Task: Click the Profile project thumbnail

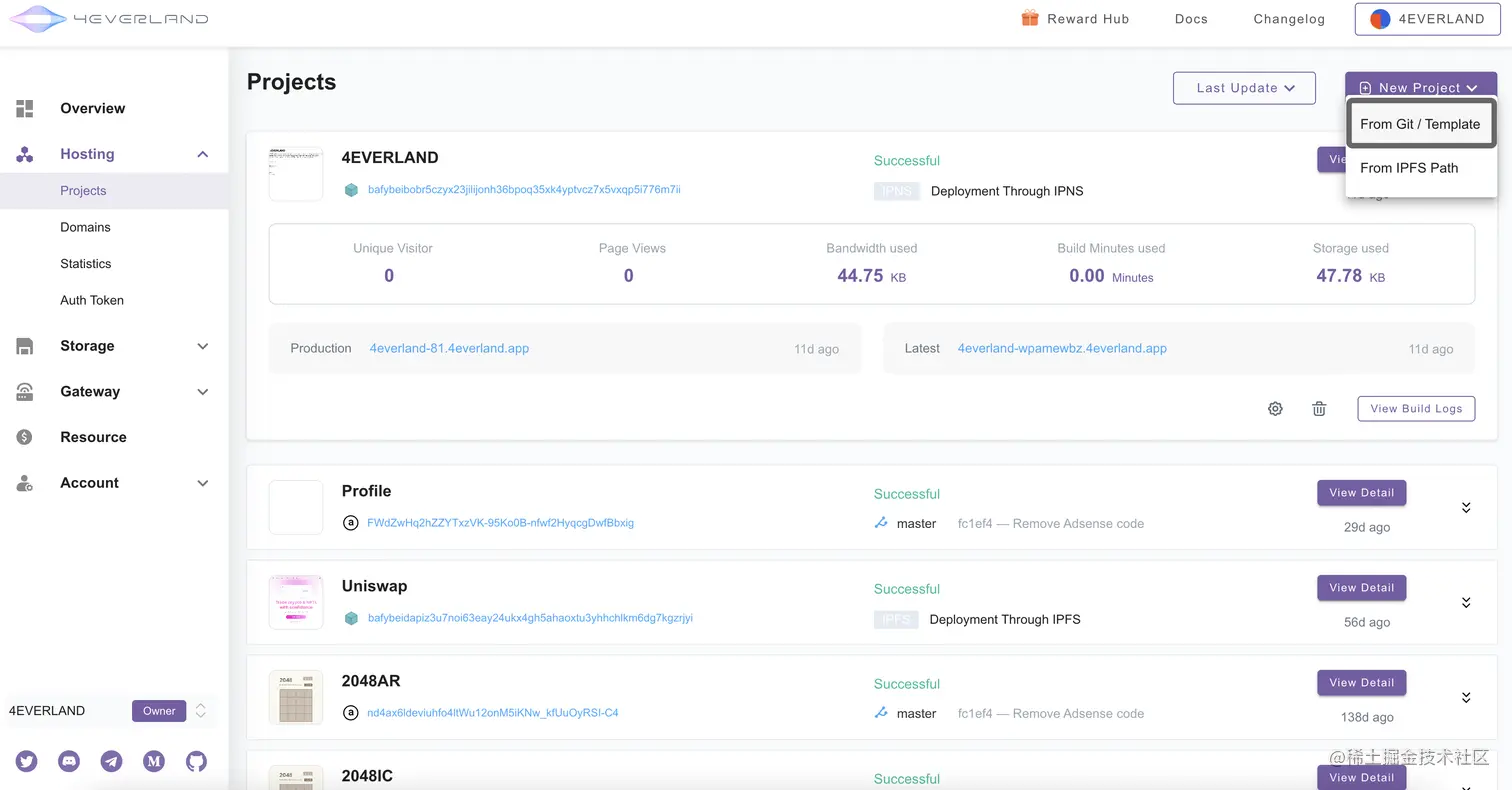Action: click(x=296, y=507)
